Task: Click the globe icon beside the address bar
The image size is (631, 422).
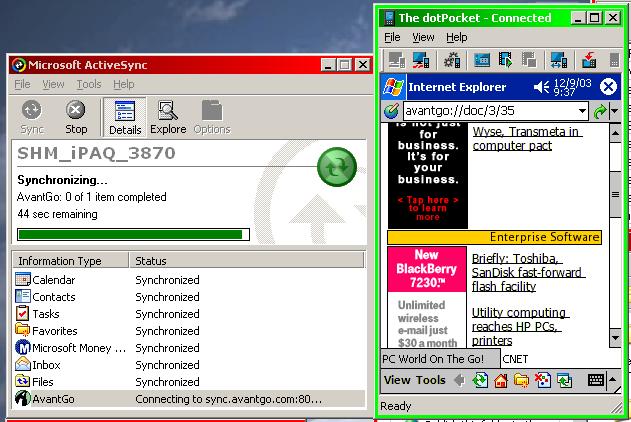Action: click(391, 111)
